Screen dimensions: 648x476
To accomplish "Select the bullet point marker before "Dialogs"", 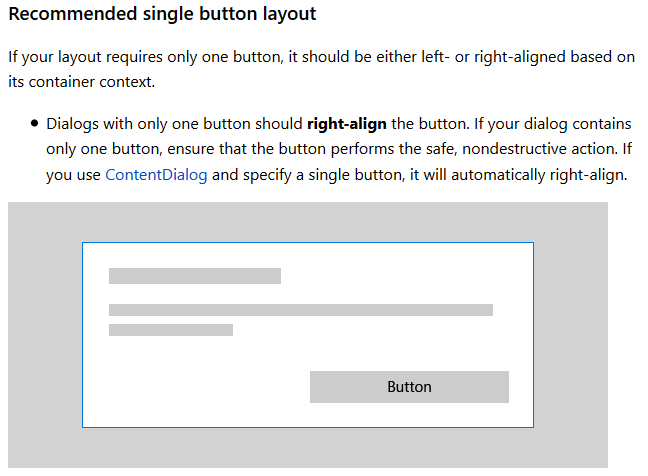I will pos(34,124).
